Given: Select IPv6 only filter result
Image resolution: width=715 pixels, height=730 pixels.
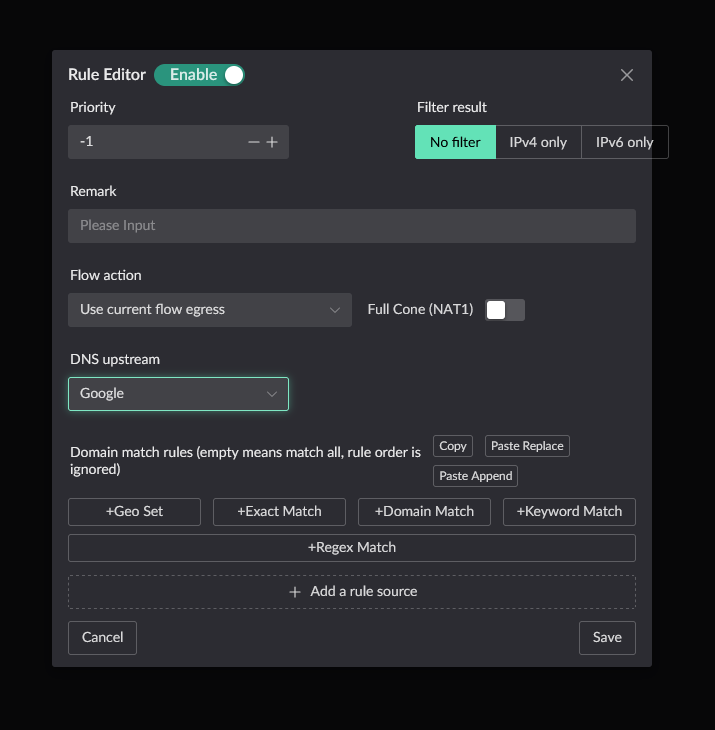Looking at the screenshot, I should [x=625, y=142].
